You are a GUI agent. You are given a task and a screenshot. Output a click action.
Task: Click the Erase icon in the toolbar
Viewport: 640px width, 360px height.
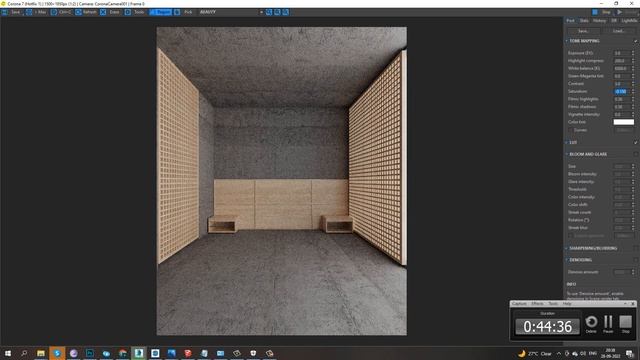pyautogui.click(x=103, y=12)
